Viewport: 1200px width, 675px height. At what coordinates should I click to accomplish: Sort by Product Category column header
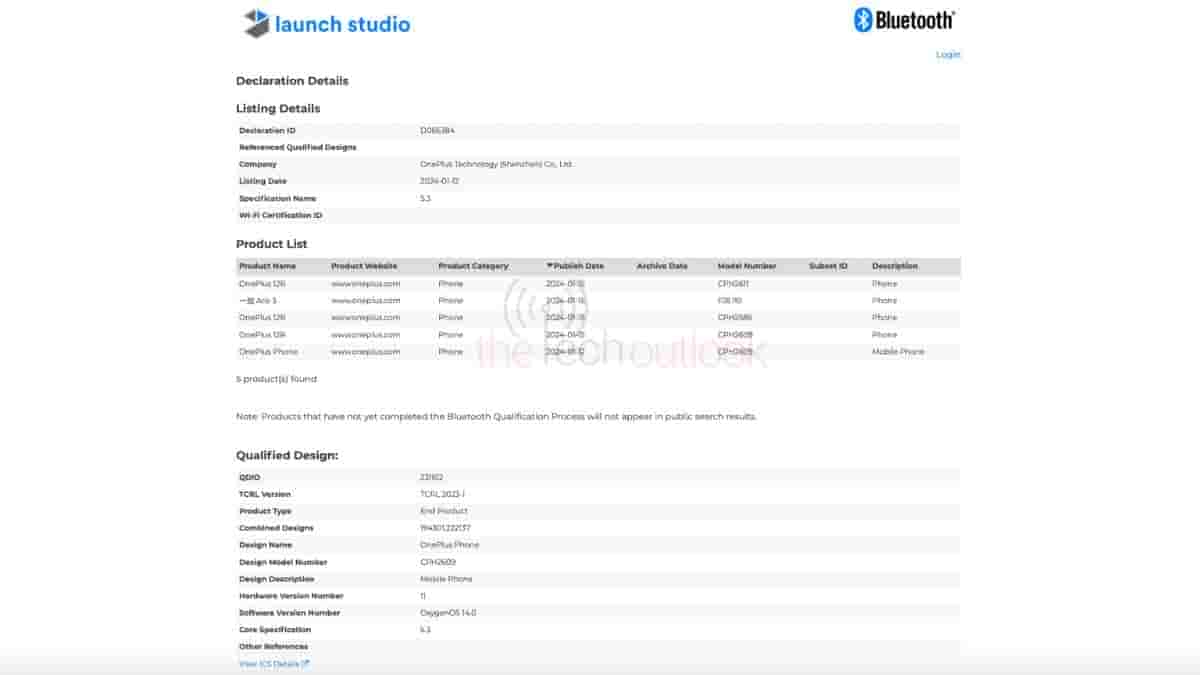click(473, 266)
